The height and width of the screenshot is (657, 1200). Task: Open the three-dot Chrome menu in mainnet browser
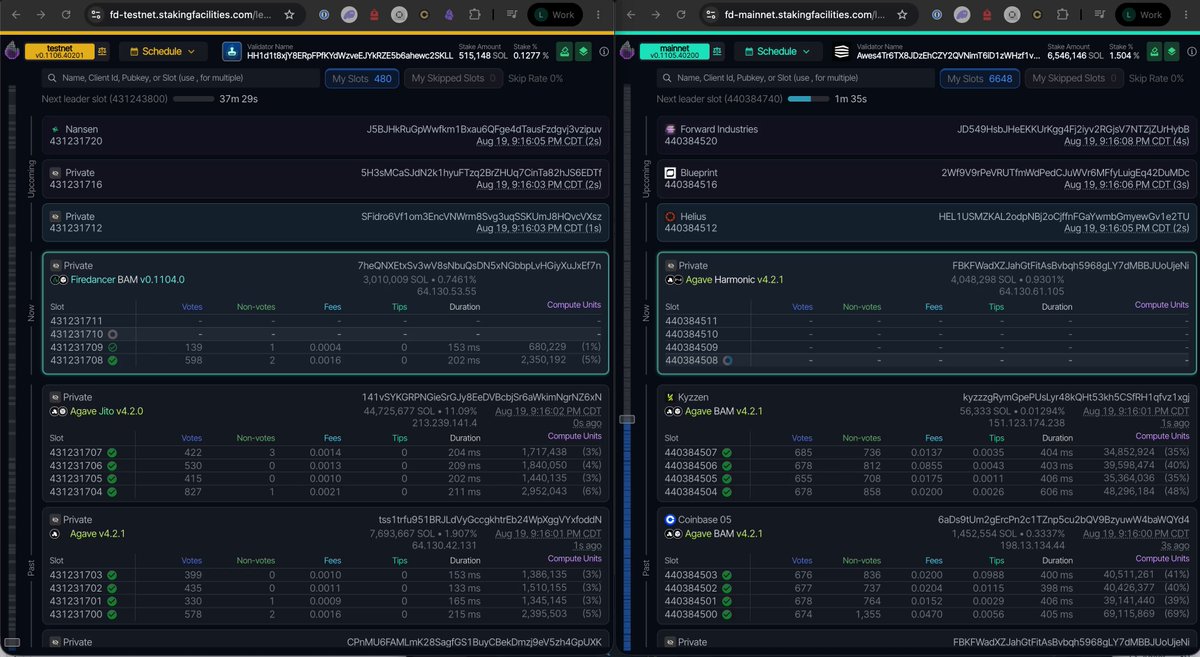[1188, 15]
